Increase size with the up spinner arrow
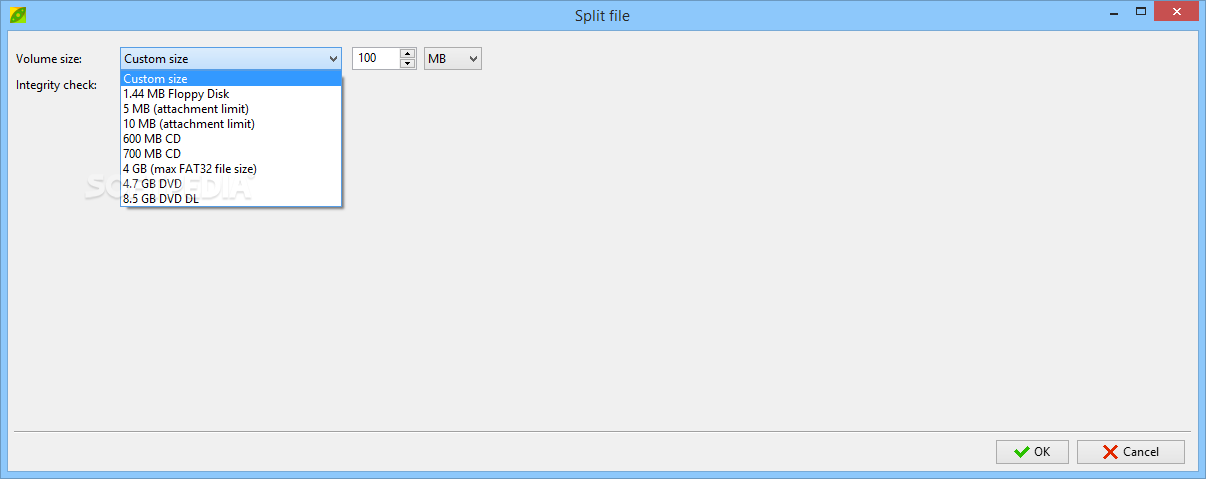1206x479 pixels. click(407, 54)
